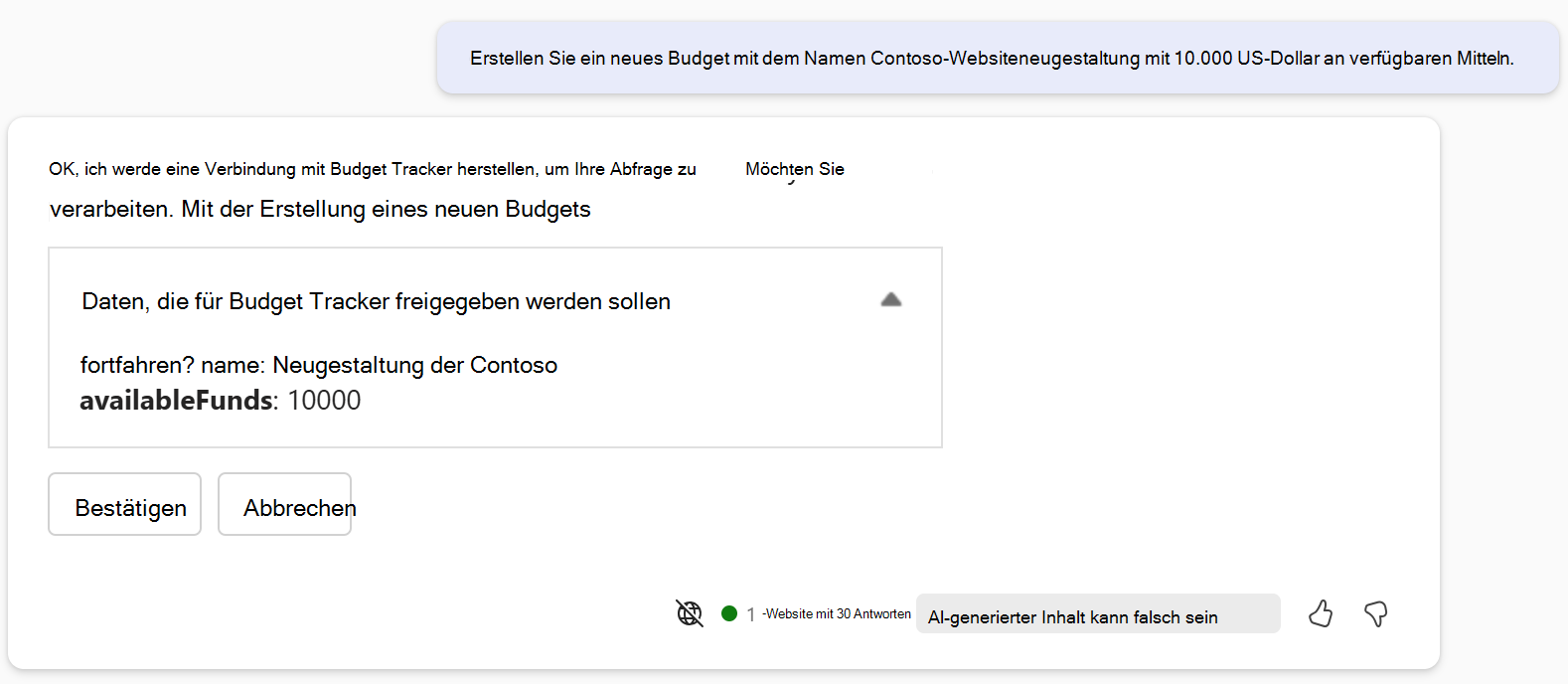
Task: Click the Abbrechen button
Action: click(285, 504)
